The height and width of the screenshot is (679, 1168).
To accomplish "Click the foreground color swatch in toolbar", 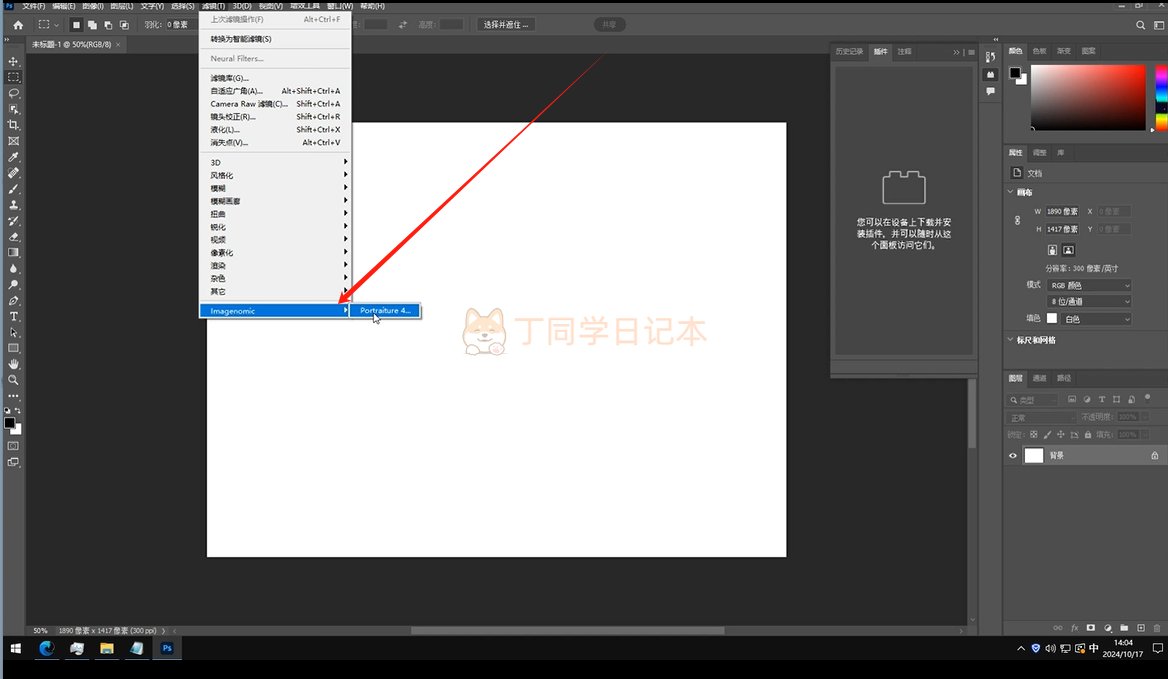I will [x=9, y=423].
